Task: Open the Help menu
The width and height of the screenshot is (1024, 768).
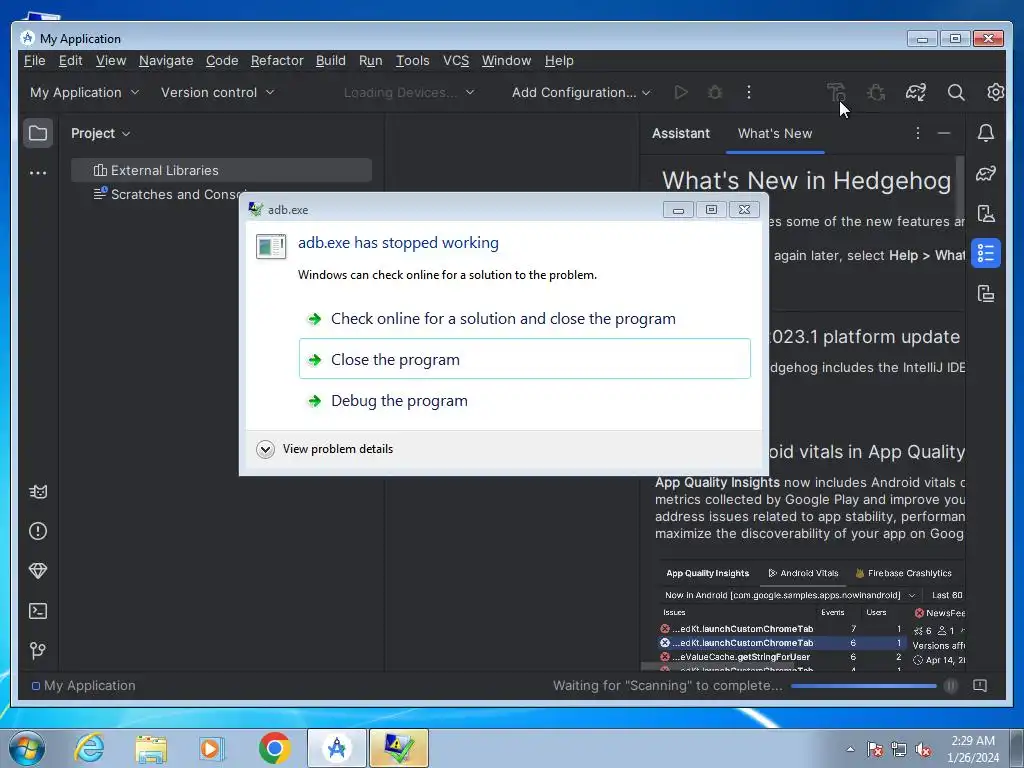Action: tap(559, 61)
